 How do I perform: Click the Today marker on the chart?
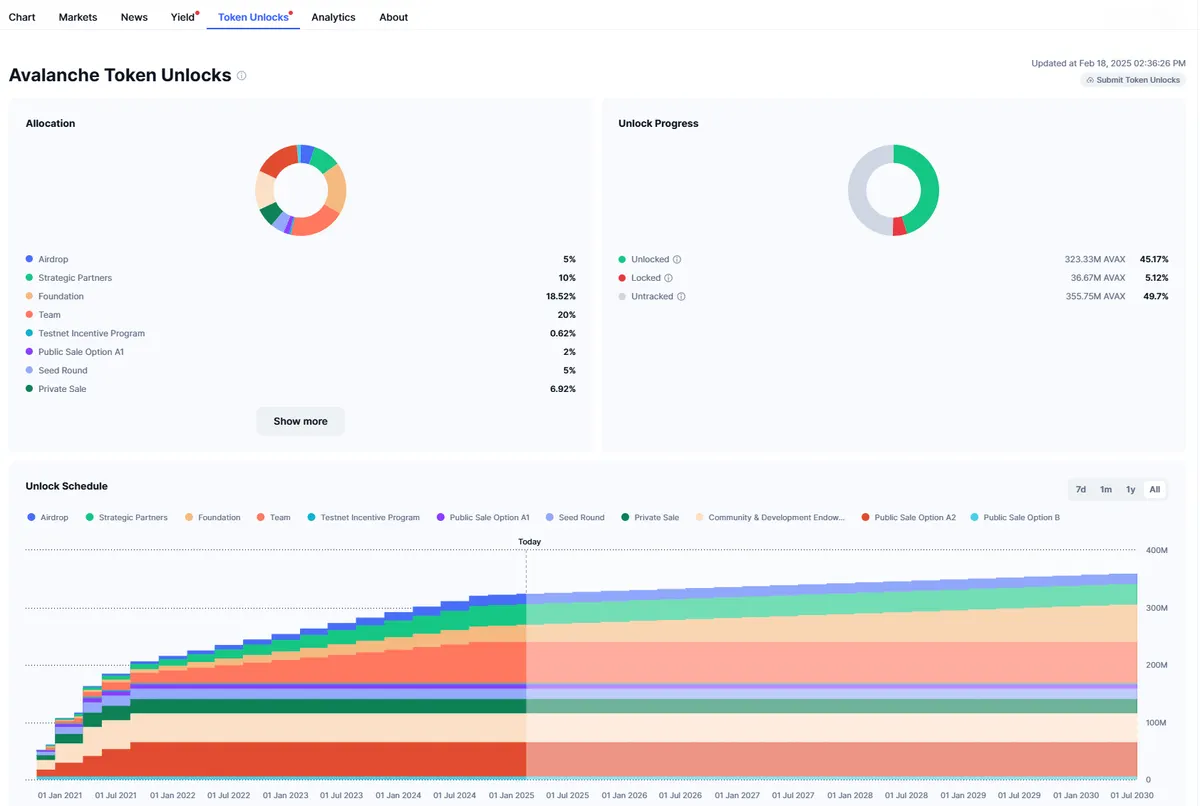[x=529, y=542]
